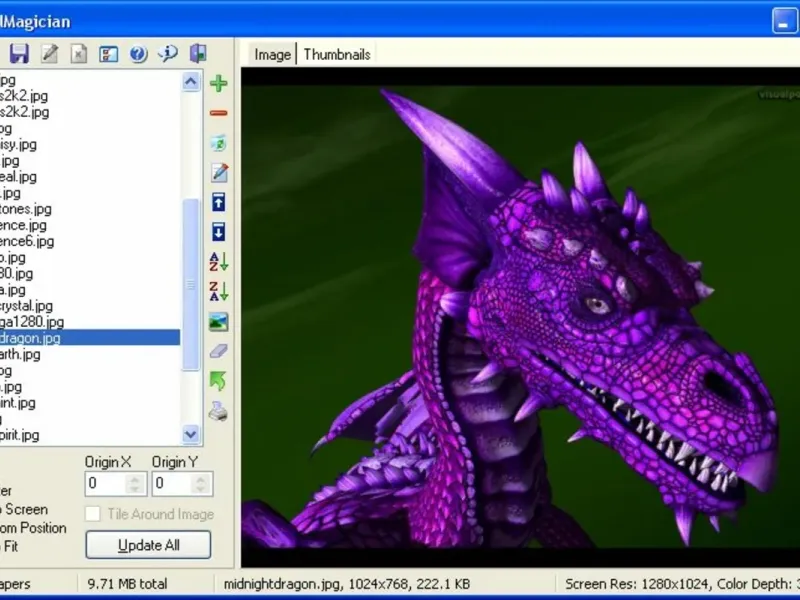The image size is (800, 600).
Task: Switch to the Image tab
Action: click(x=272, y=55)
